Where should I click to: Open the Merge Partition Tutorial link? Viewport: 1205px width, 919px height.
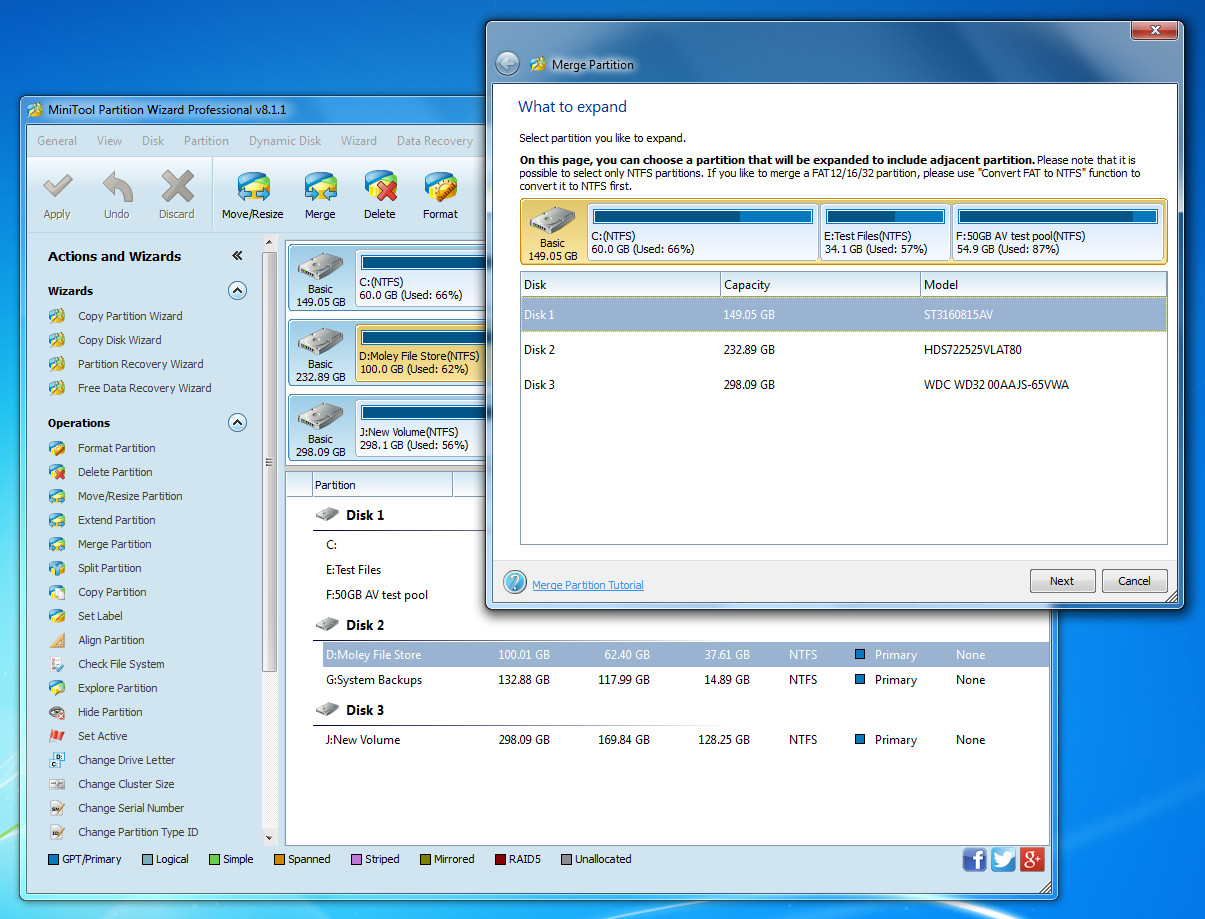(588, 585)
